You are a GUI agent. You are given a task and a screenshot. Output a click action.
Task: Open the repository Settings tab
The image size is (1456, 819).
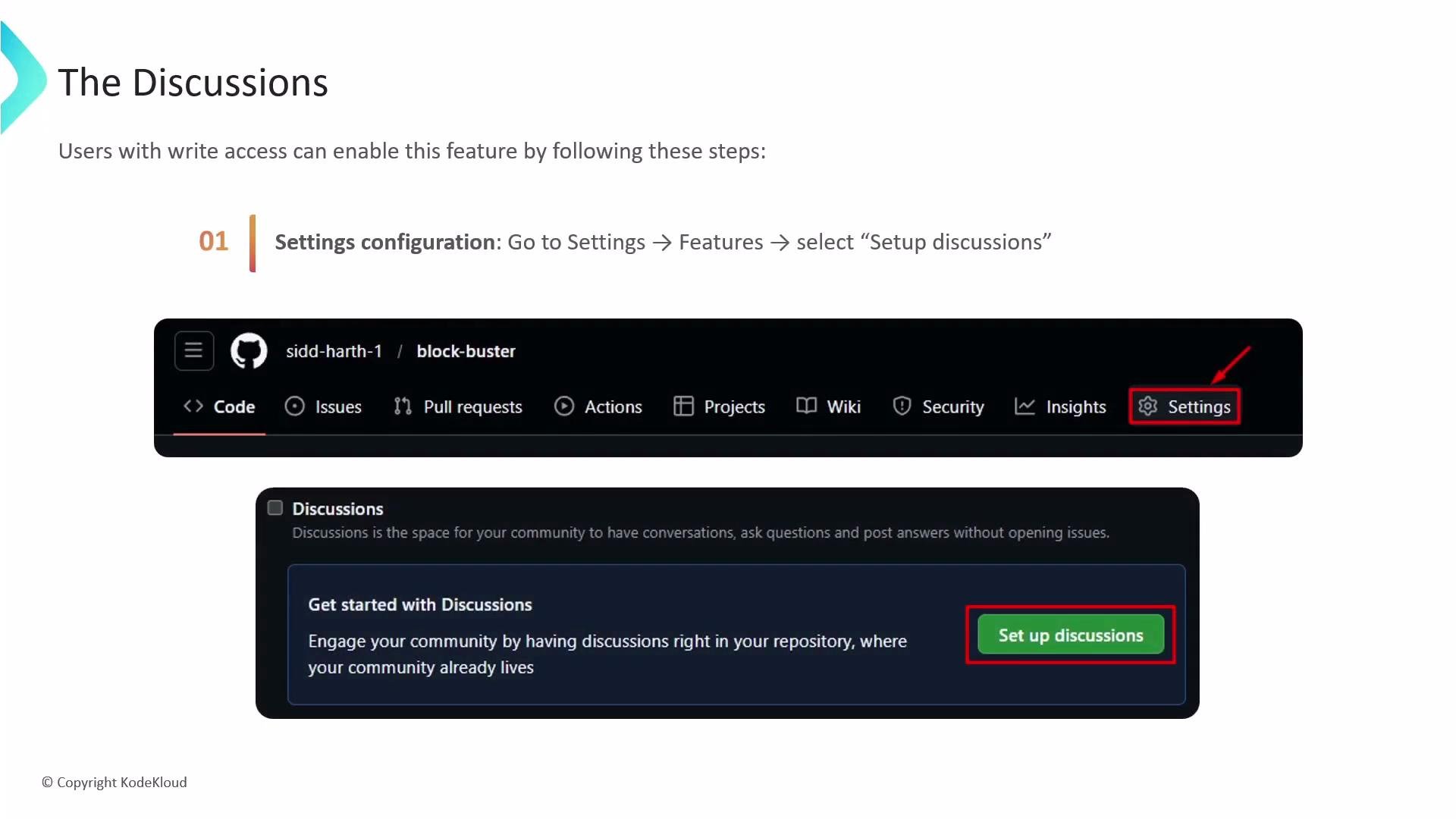point(1185,406)
